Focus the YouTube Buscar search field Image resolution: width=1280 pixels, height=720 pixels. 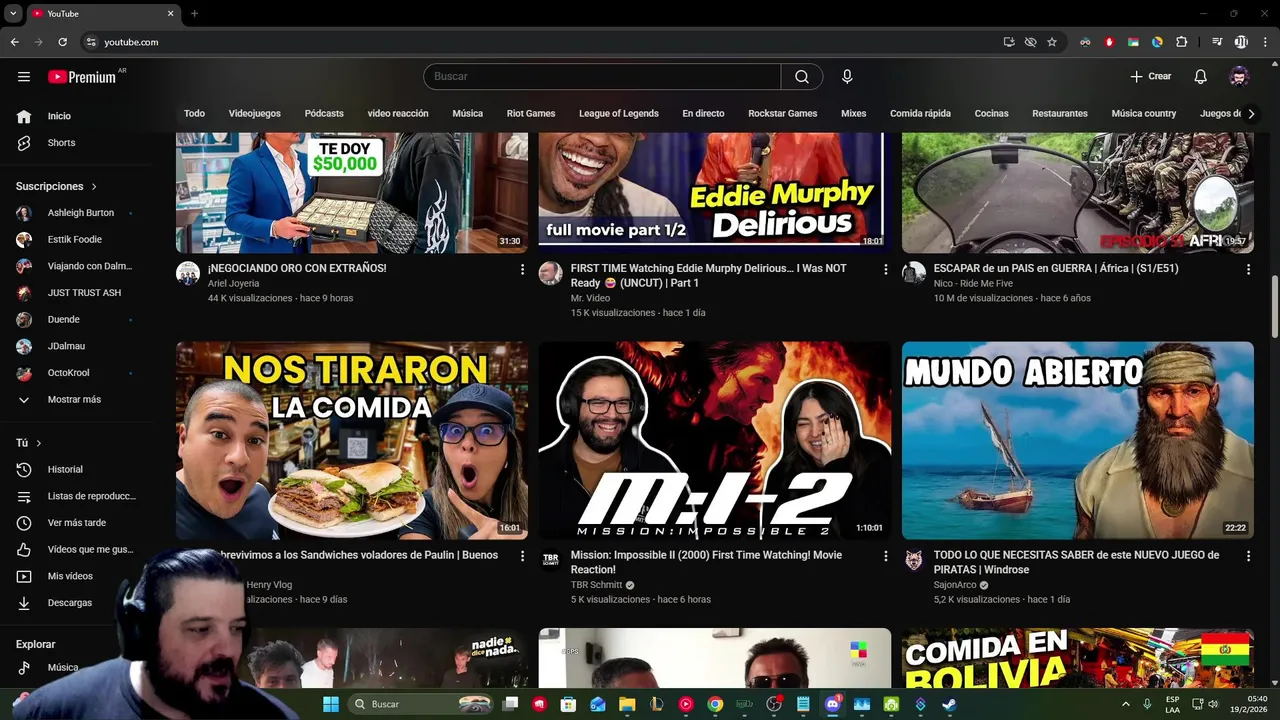tap(602, 77)
